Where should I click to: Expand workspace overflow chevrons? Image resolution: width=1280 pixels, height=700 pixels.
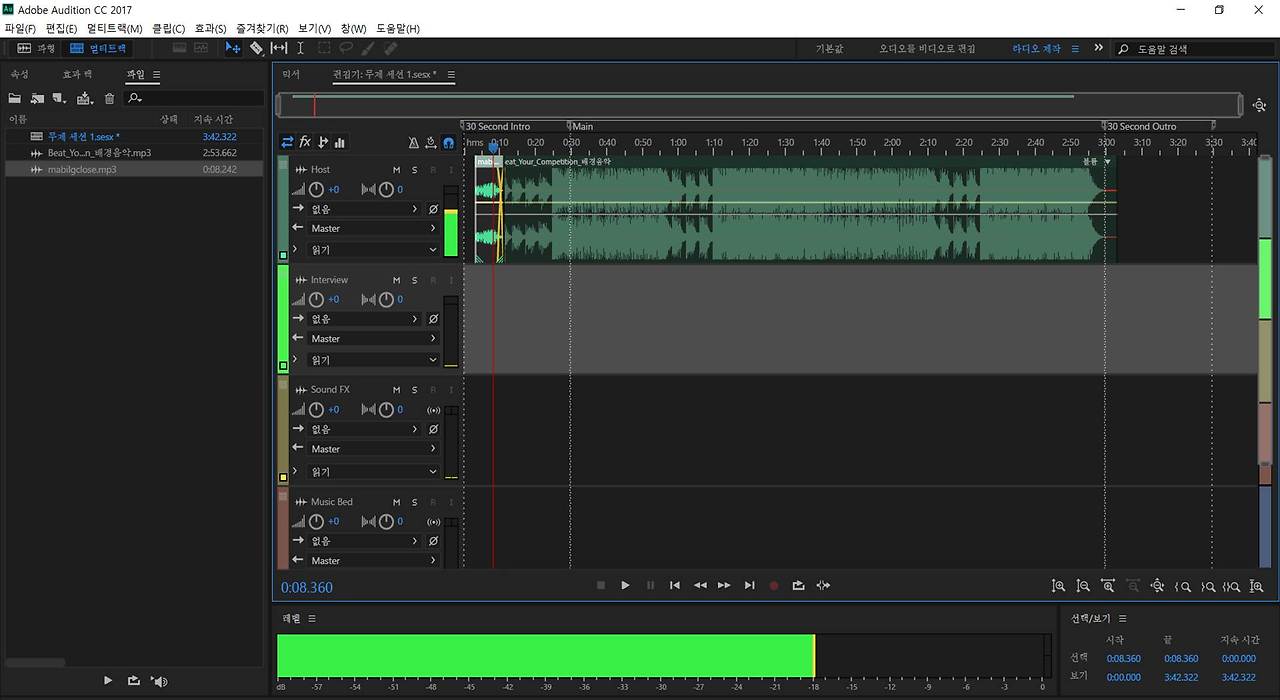pos(1099,48)
